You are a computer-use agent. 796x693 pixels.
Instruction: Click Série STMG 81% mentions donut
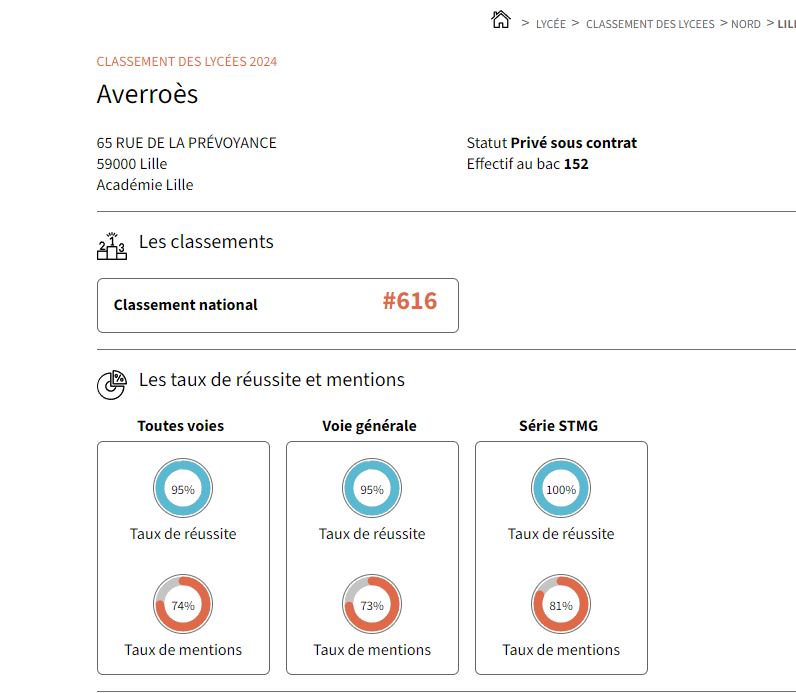(561, 604)
